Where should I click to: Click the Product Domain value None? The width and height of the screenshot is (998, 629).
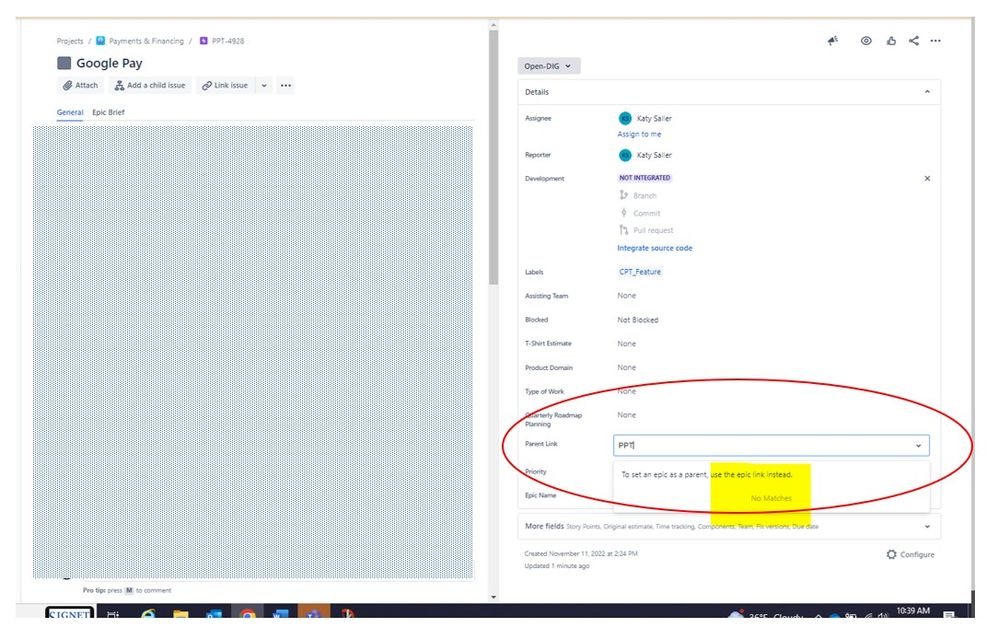tap(626, 368)
